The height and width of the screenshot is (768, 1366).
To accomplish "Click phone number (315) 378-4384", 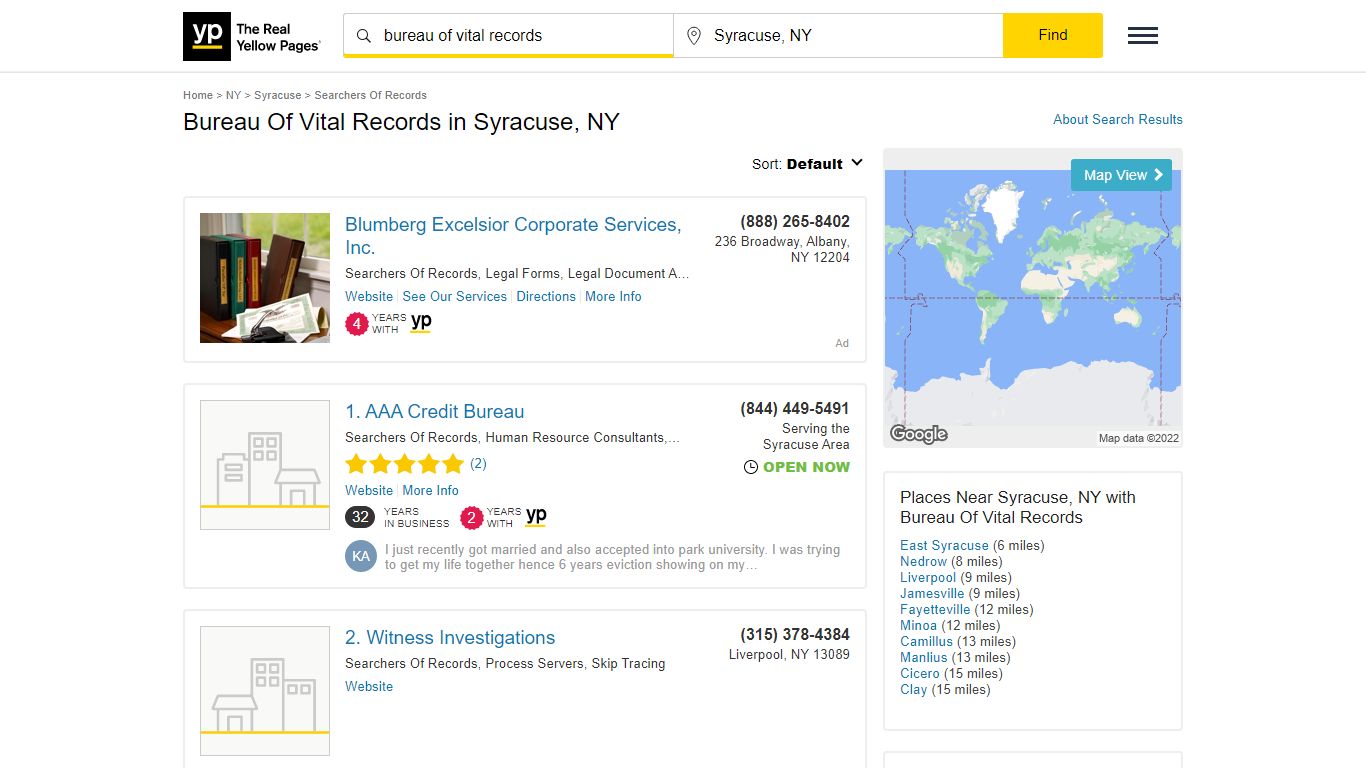I will (x=795, y=634).
